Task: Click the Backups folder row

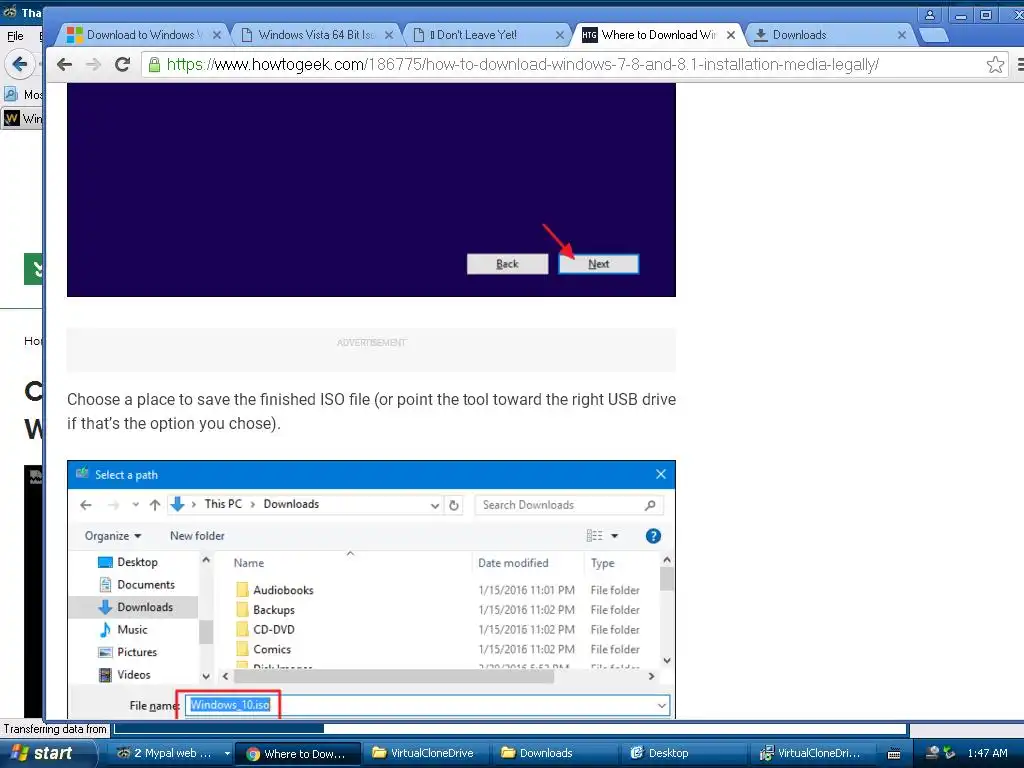Action: pyautogui.click(x=438, y=610)
